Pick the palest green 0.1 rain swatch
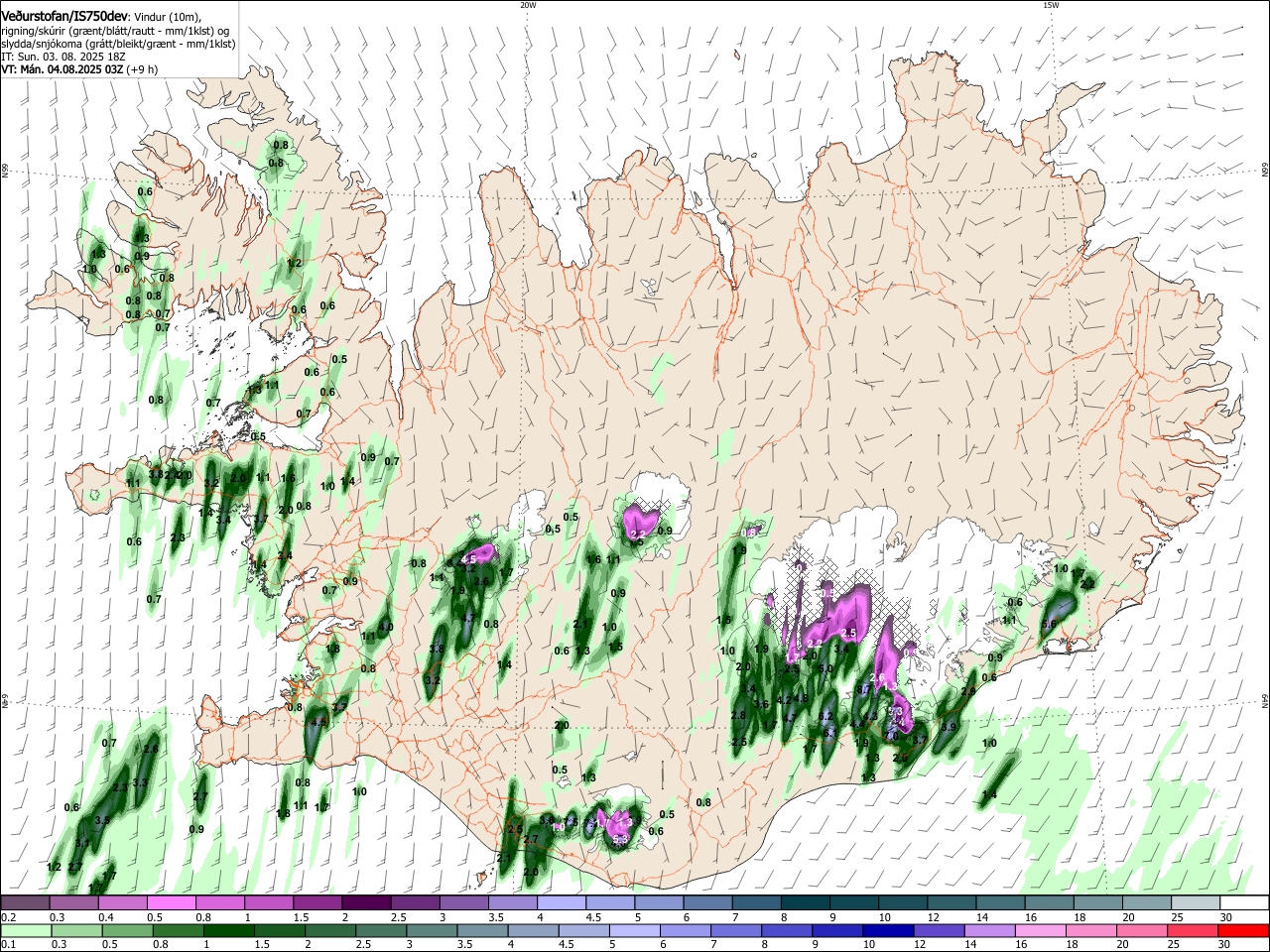Viewport: 1270px width, 952px height. coord(26,931)
